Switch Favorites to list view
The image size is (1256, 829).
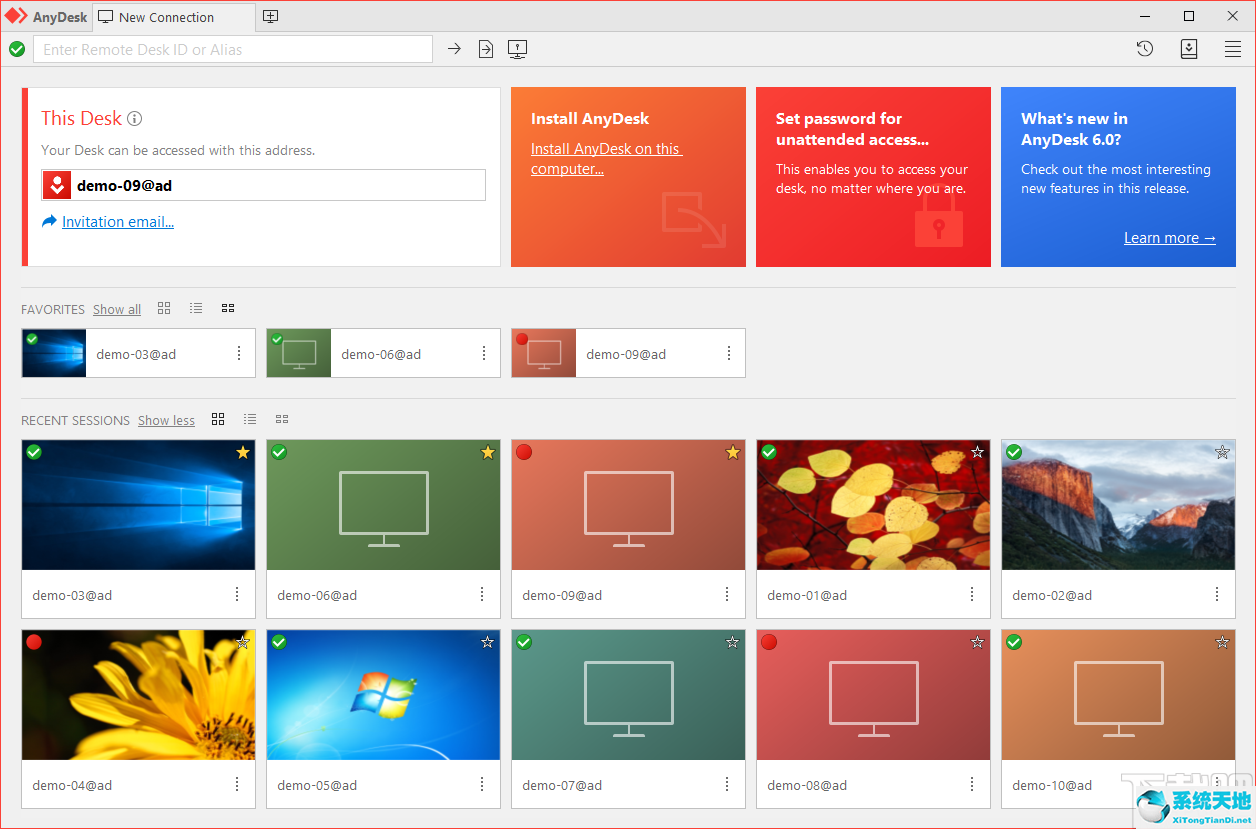click(x=196, y=308)
